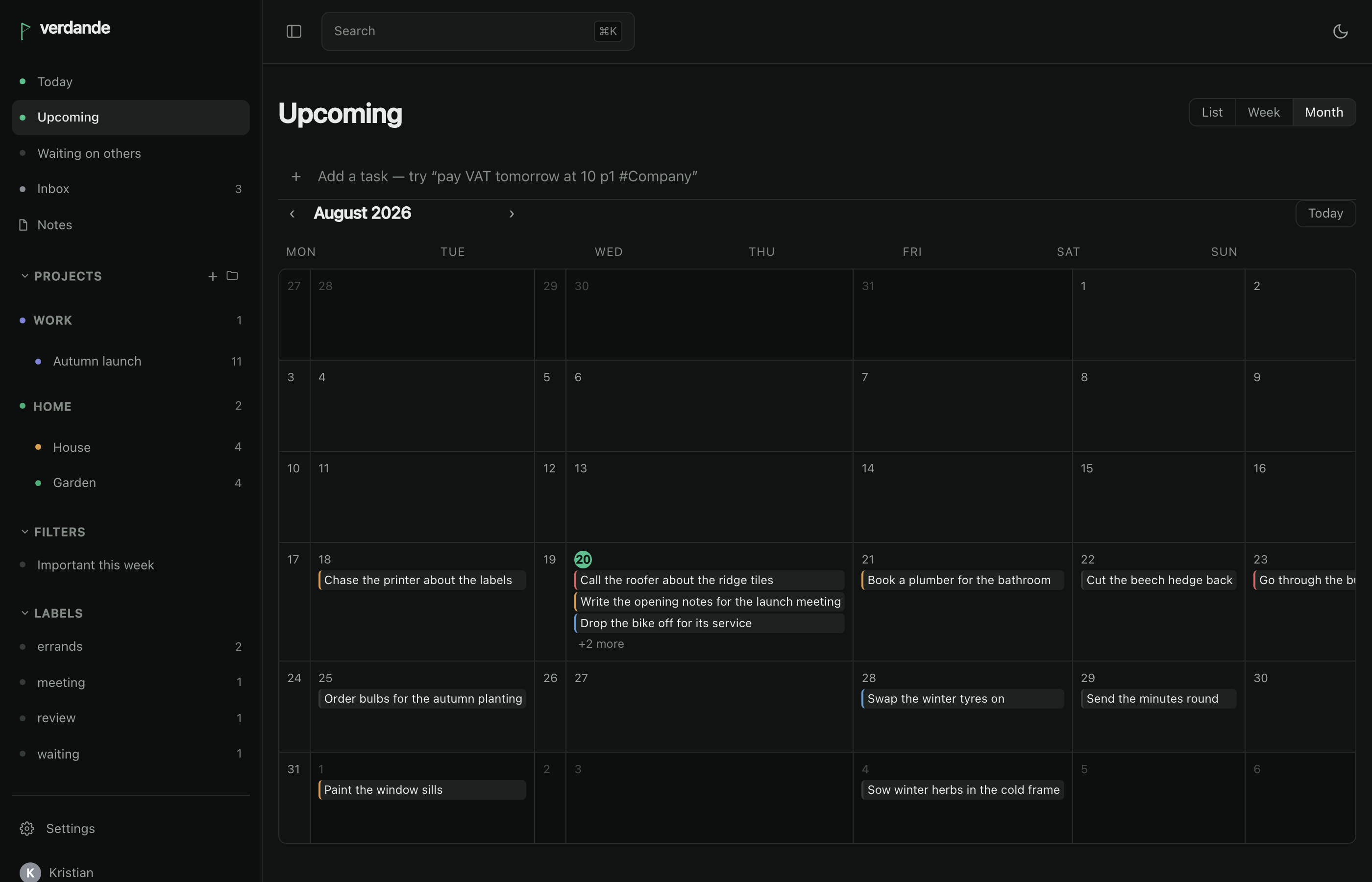Open task Paint the window sills
The image size is (1372, 882).
[x=422, y=790]
